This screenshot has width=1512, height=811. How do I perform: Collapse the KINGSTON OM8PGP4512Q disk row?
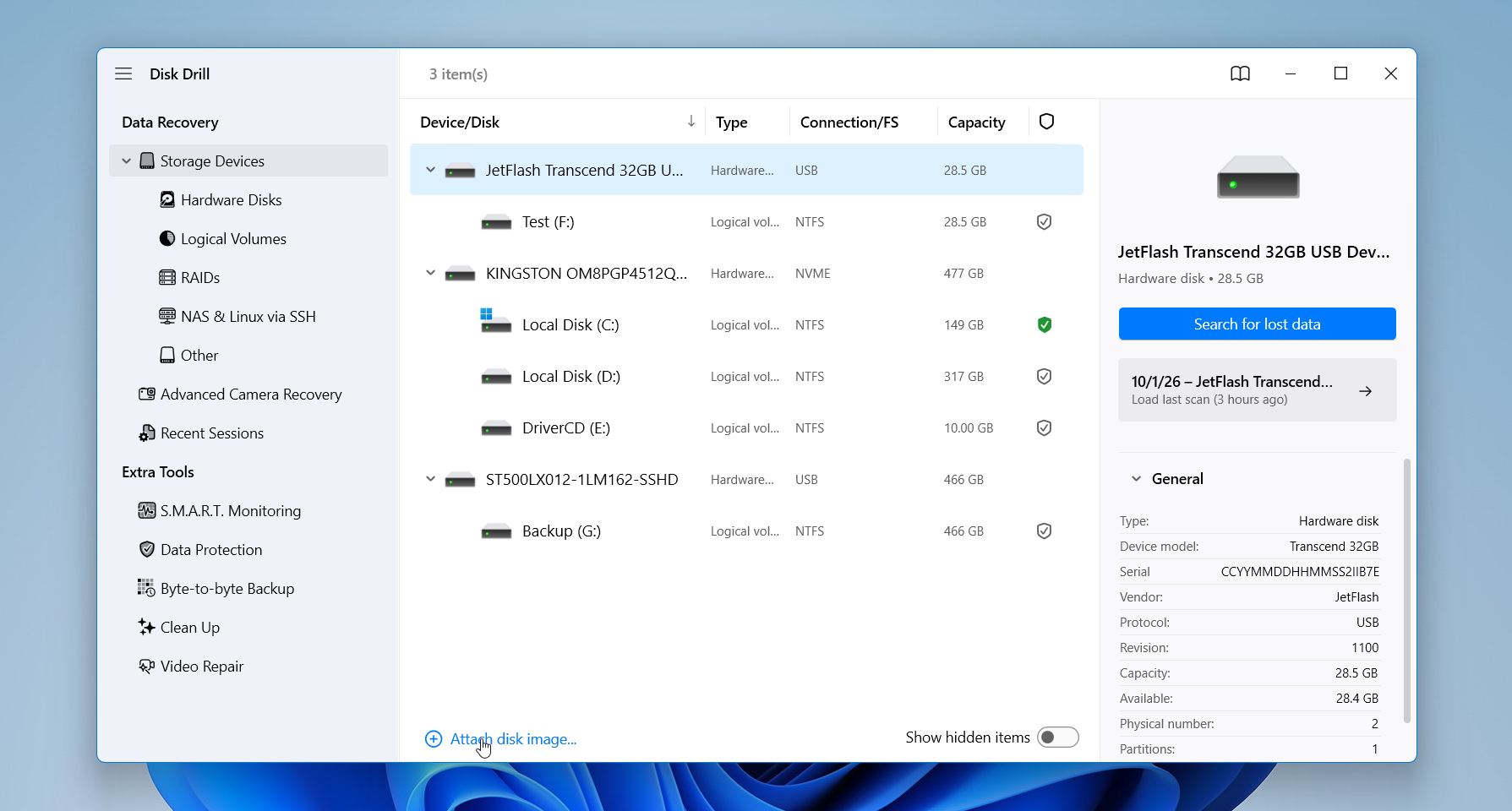point(430,273)
